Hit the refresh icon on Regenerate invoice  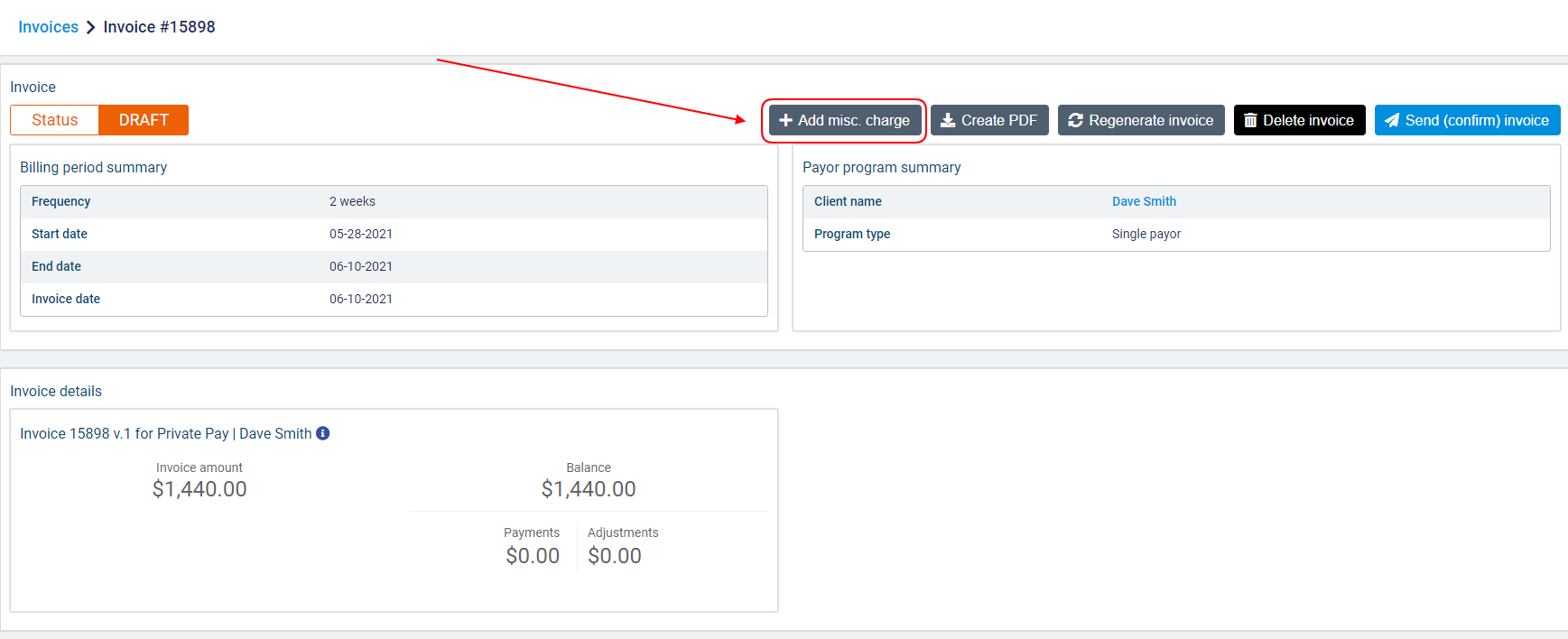1075,120
